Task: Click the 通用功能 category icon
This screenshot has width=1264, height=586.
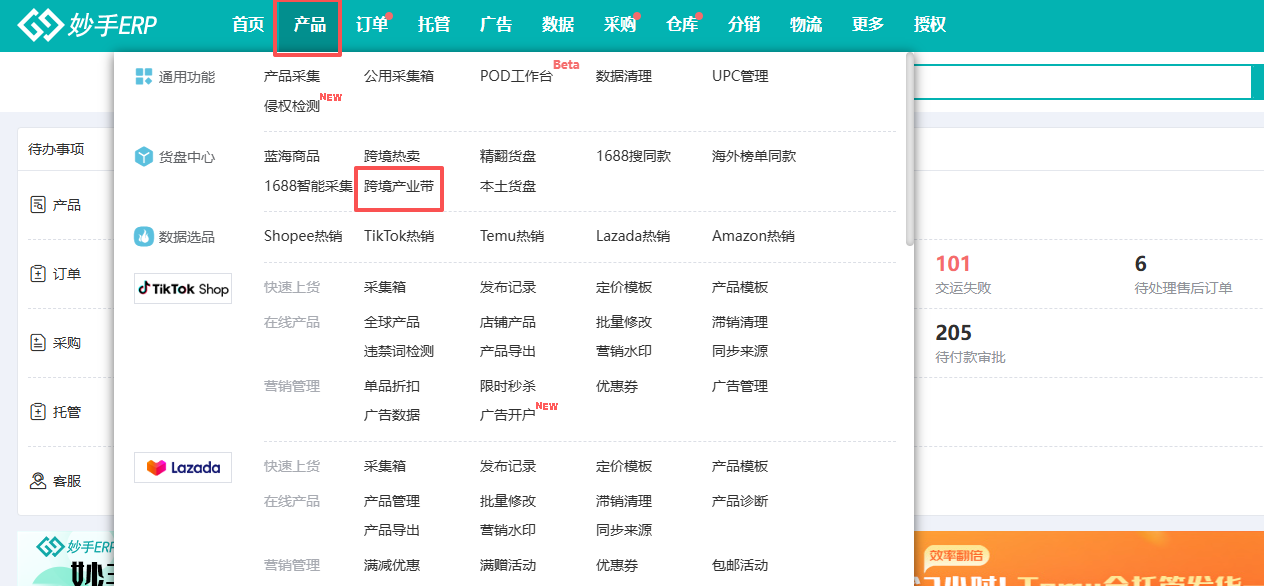Action: click(144, 77)
